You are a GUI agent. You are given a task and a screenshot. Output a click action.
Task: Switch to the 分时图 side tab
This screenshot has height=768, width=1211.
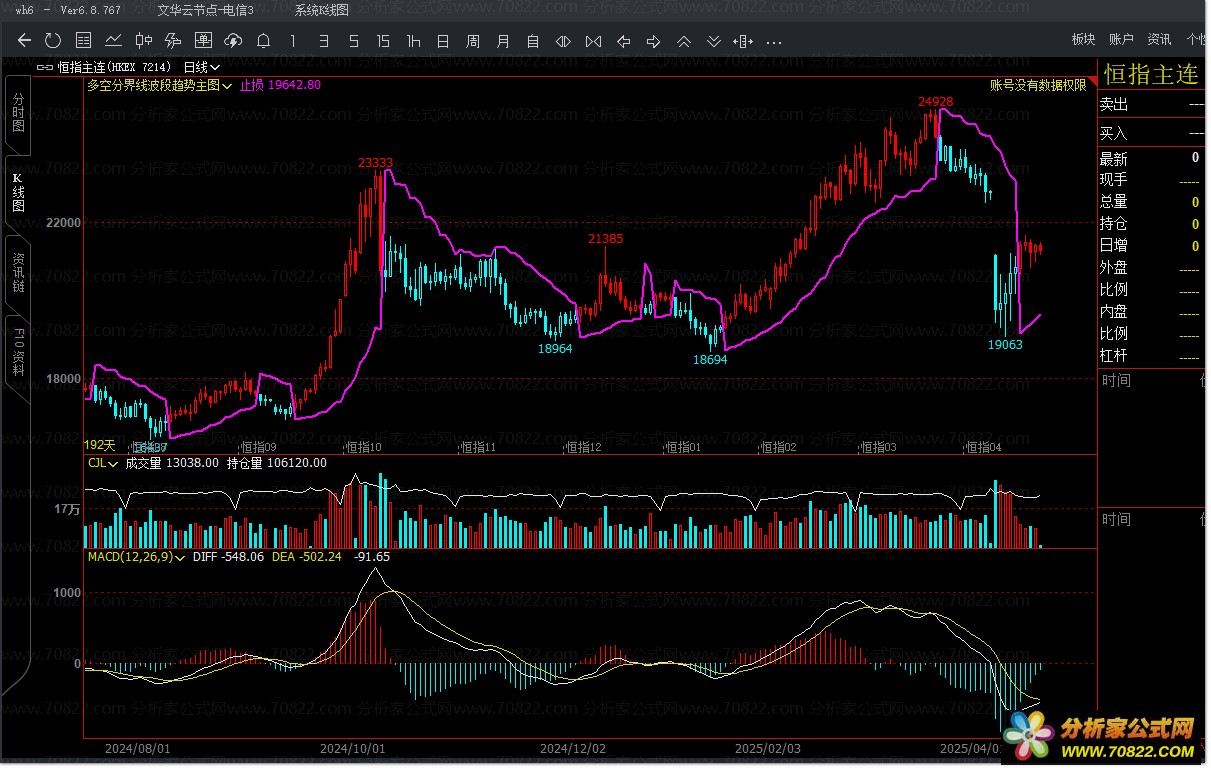point(18,112)
